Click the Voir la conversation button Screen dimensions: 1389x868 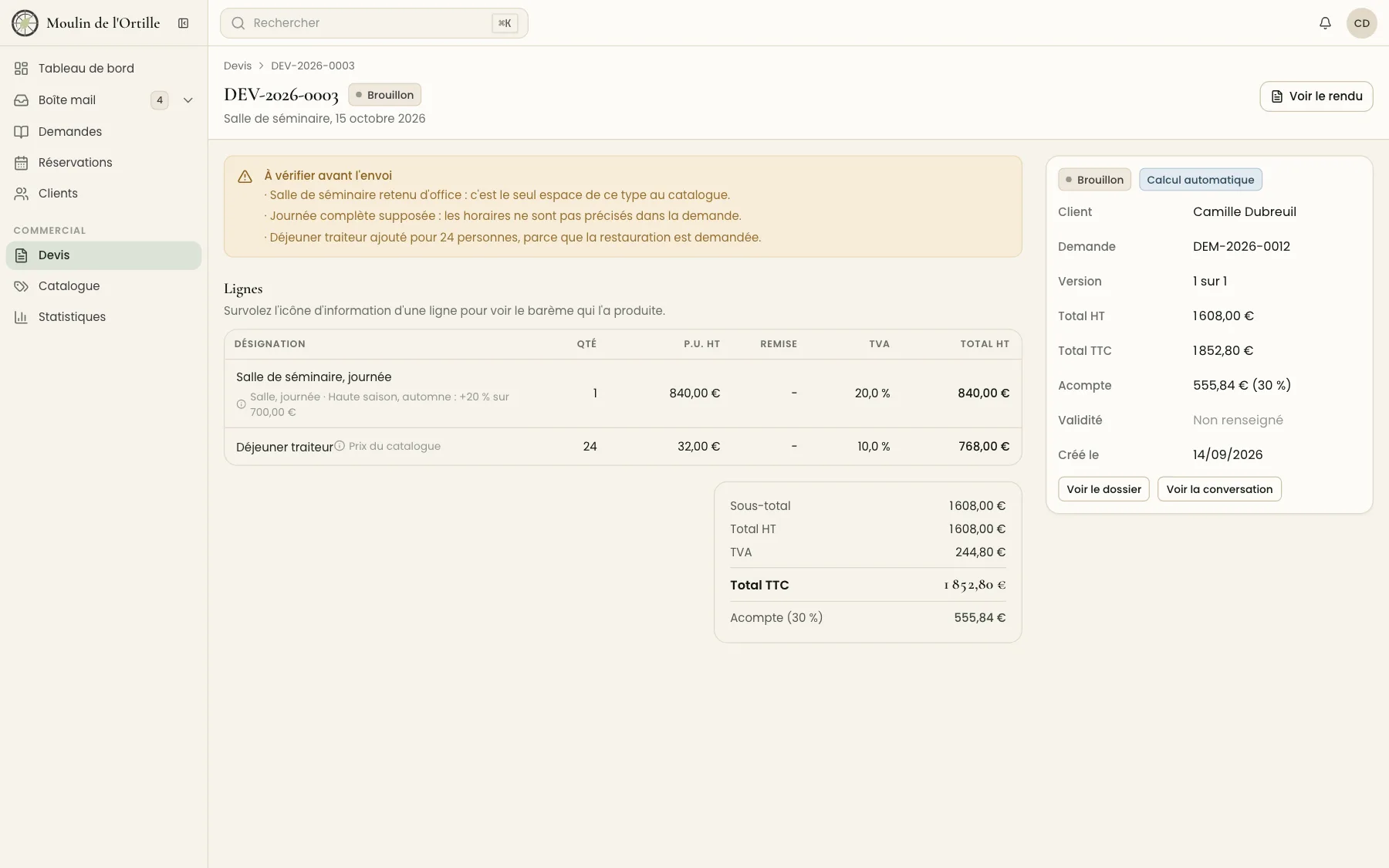point(1219,489)
